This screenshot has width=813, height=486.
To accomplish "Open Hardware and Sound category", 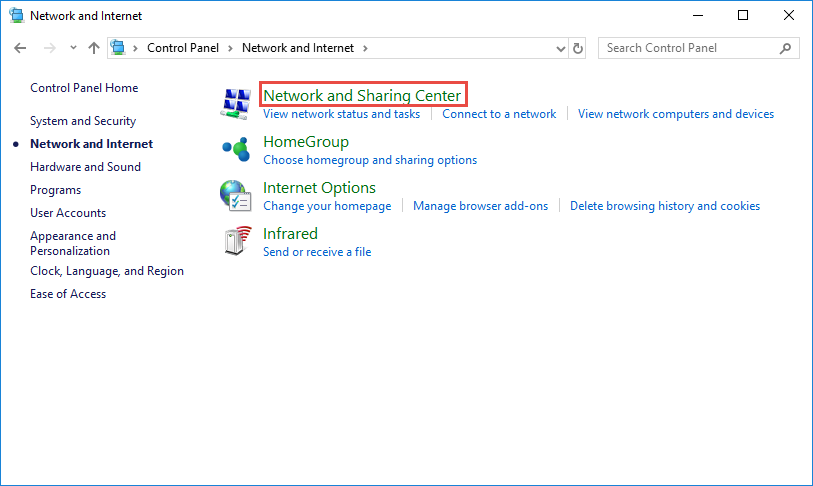I will (85, 166).
